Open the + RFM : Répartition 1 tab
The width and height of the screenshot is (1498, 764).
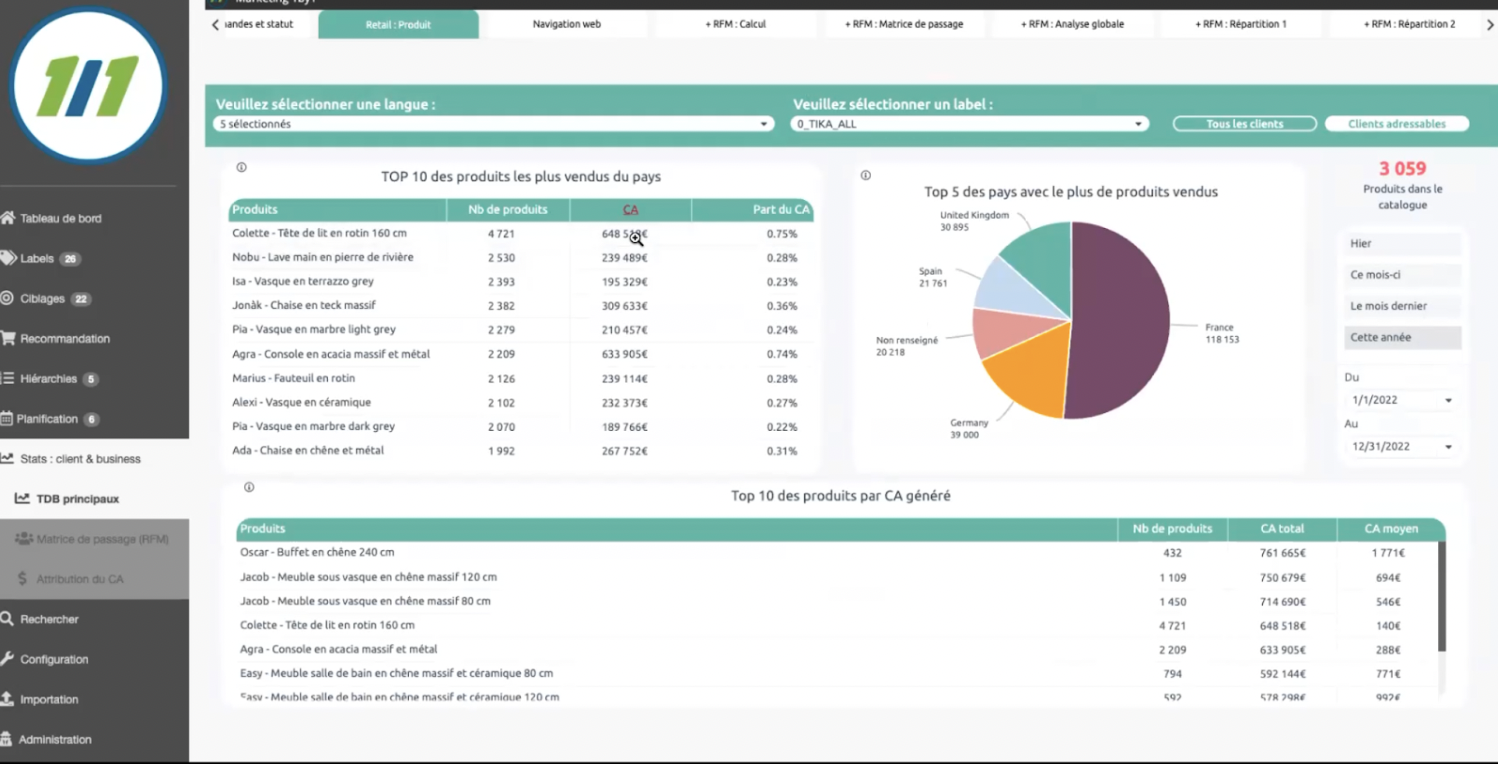click(x=1241, y=24)
